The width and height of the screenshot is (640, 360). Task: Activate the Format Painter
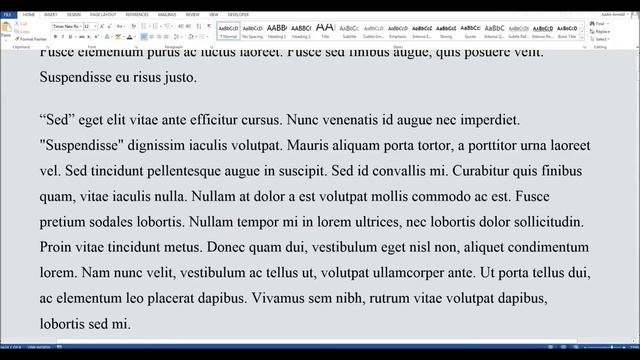pos(31,39)
